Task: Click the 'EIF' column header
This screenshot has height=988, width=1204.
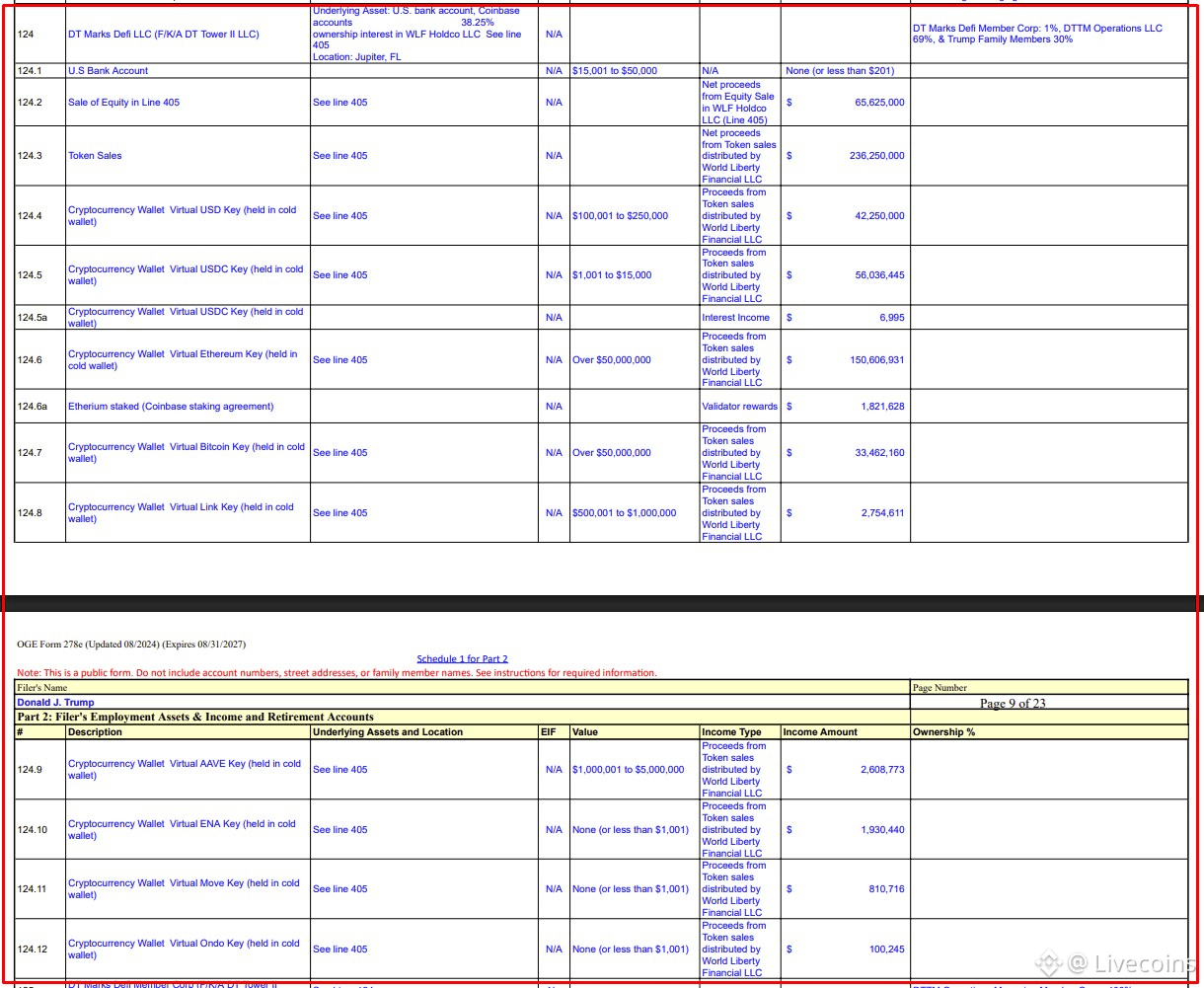Action: click(549, 732)
